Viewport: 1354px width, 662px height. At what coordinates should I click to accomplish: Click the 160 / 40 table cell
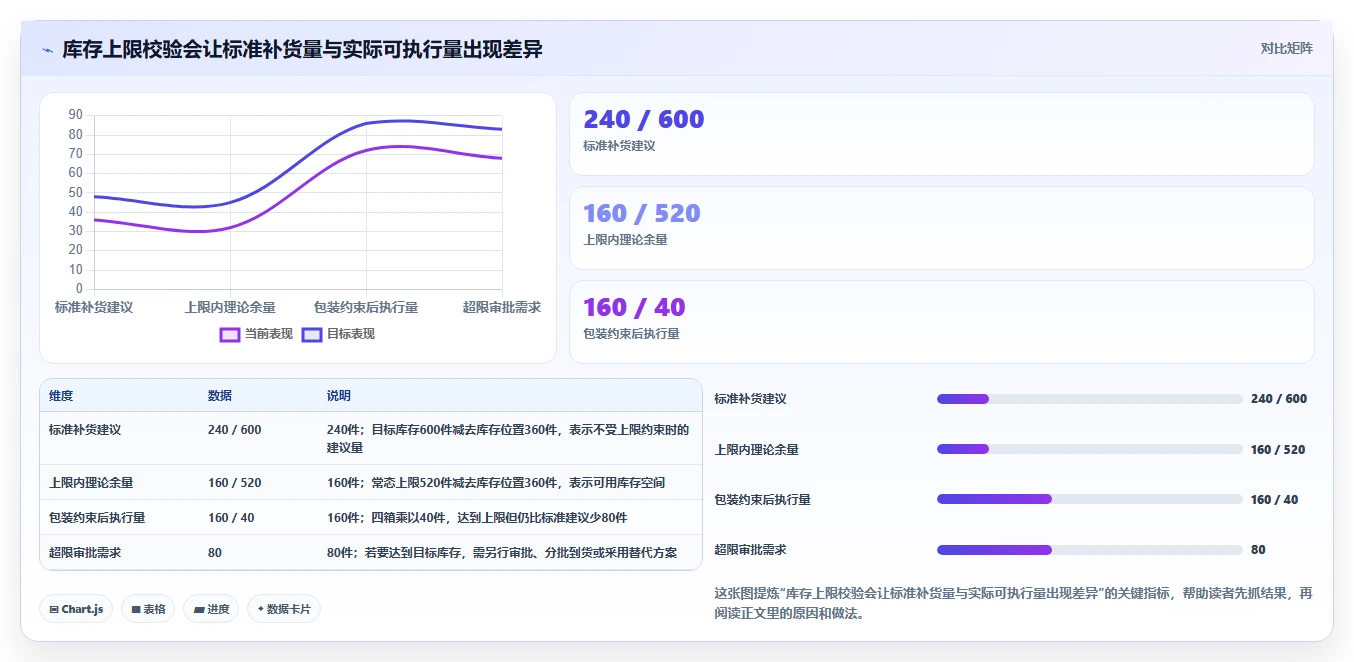point(231,518)
